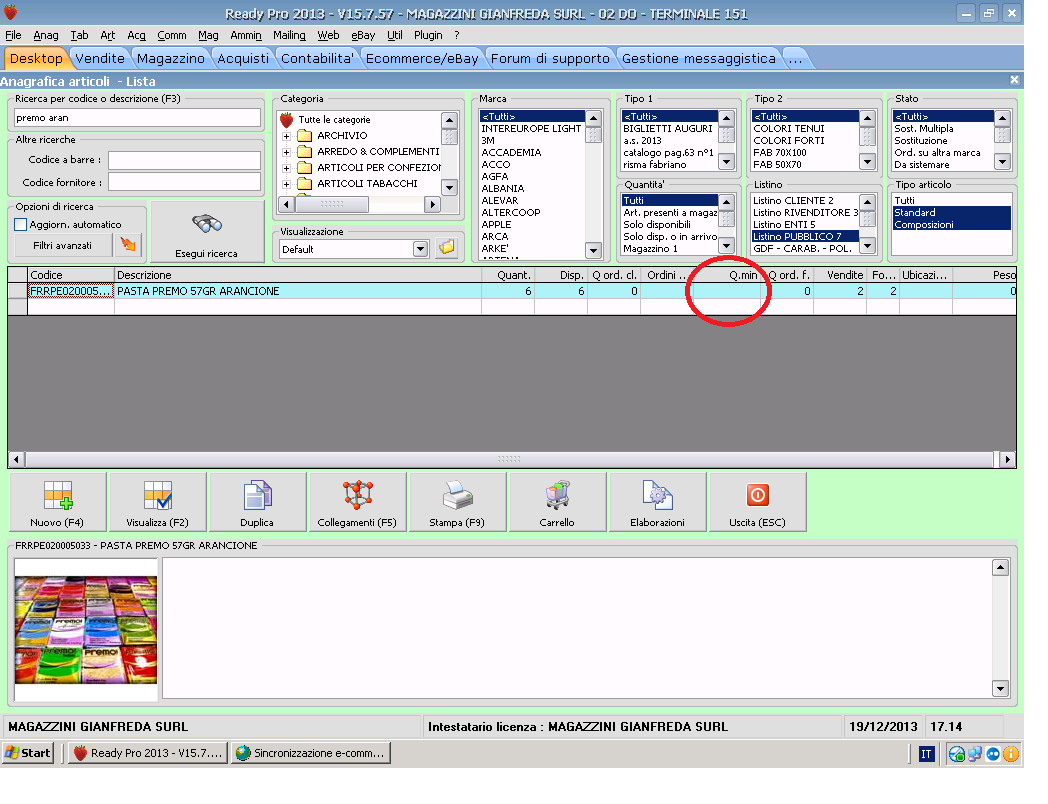Image resolution: width=1048 pixels, height=804 pixels.
Task: Click the Elaborazioni gear document icon
Action: pyautogui.click(x=657, y=502)
